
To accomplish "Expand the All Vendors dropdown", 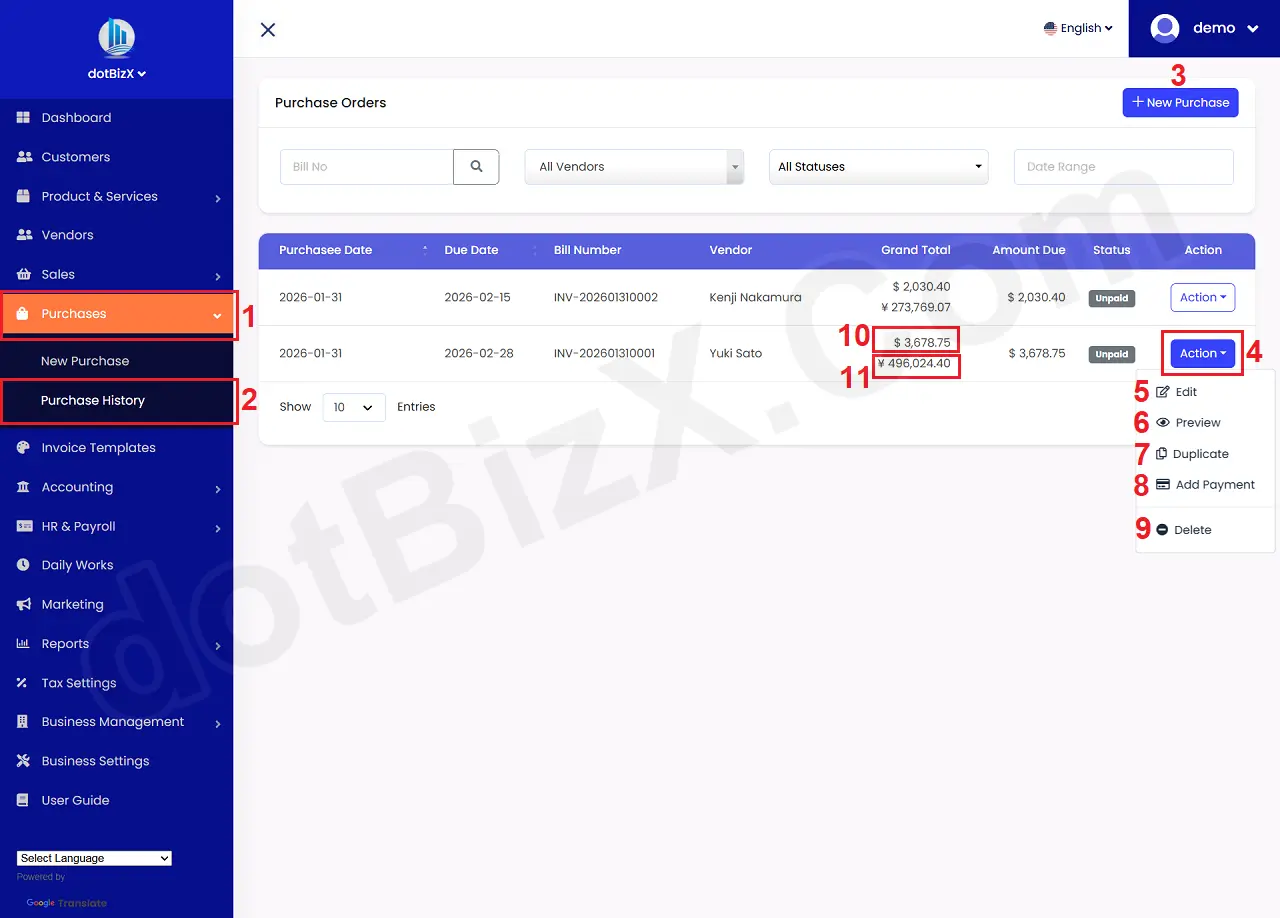I will 634,167.
